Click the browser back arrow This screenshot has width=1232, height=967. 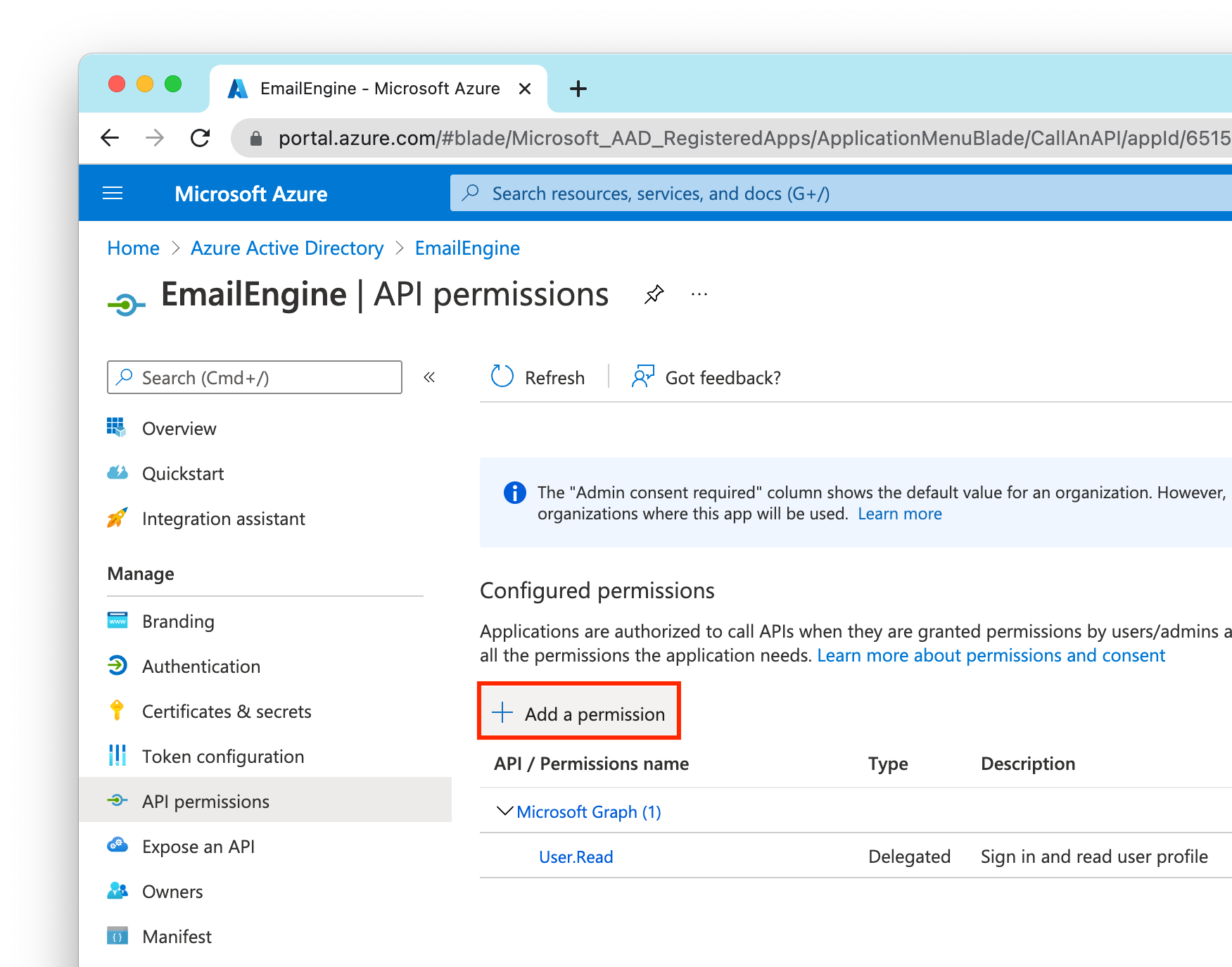pyautogui.click(x=110, y=137)
